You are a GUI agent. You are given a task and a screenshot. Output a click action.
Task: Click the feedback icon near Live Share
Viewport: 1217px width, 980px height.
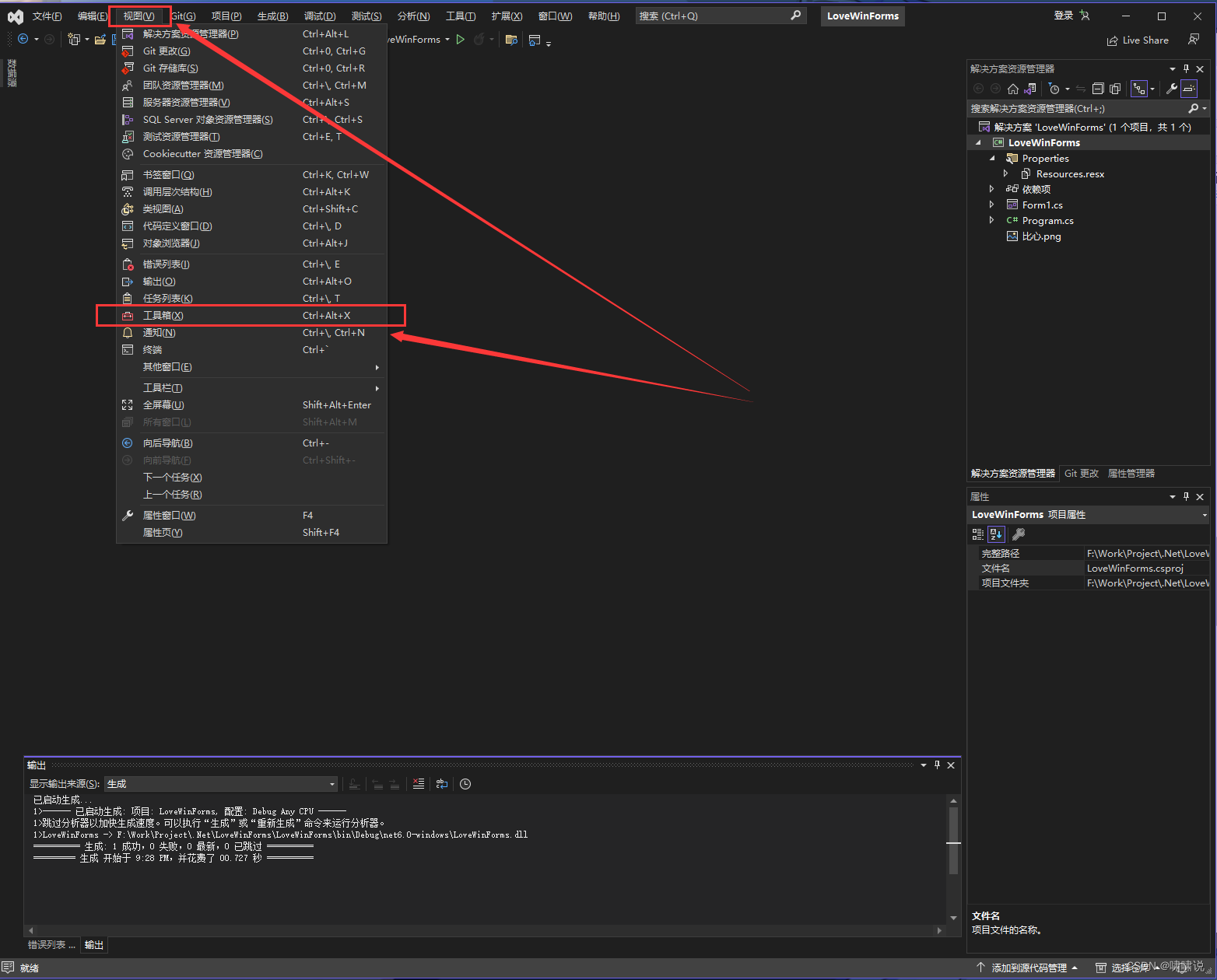pyautogui.click(x=1194, y=40)
